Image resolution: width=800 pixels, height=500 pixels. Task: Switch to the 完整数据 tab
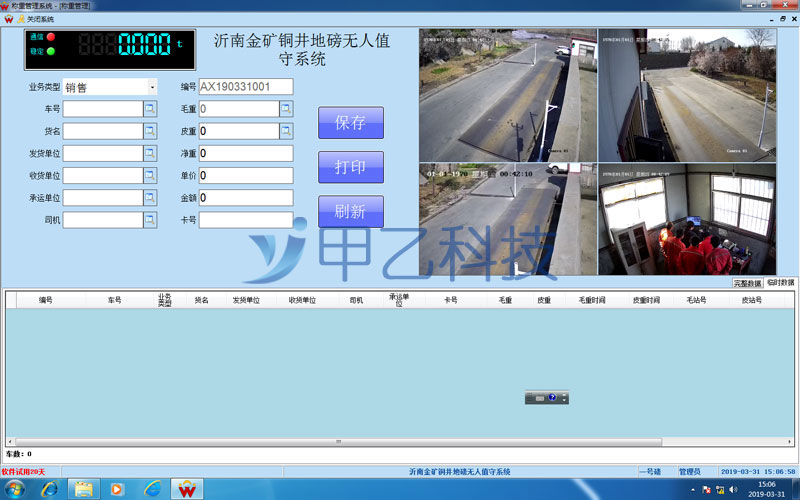click(747, 283)
